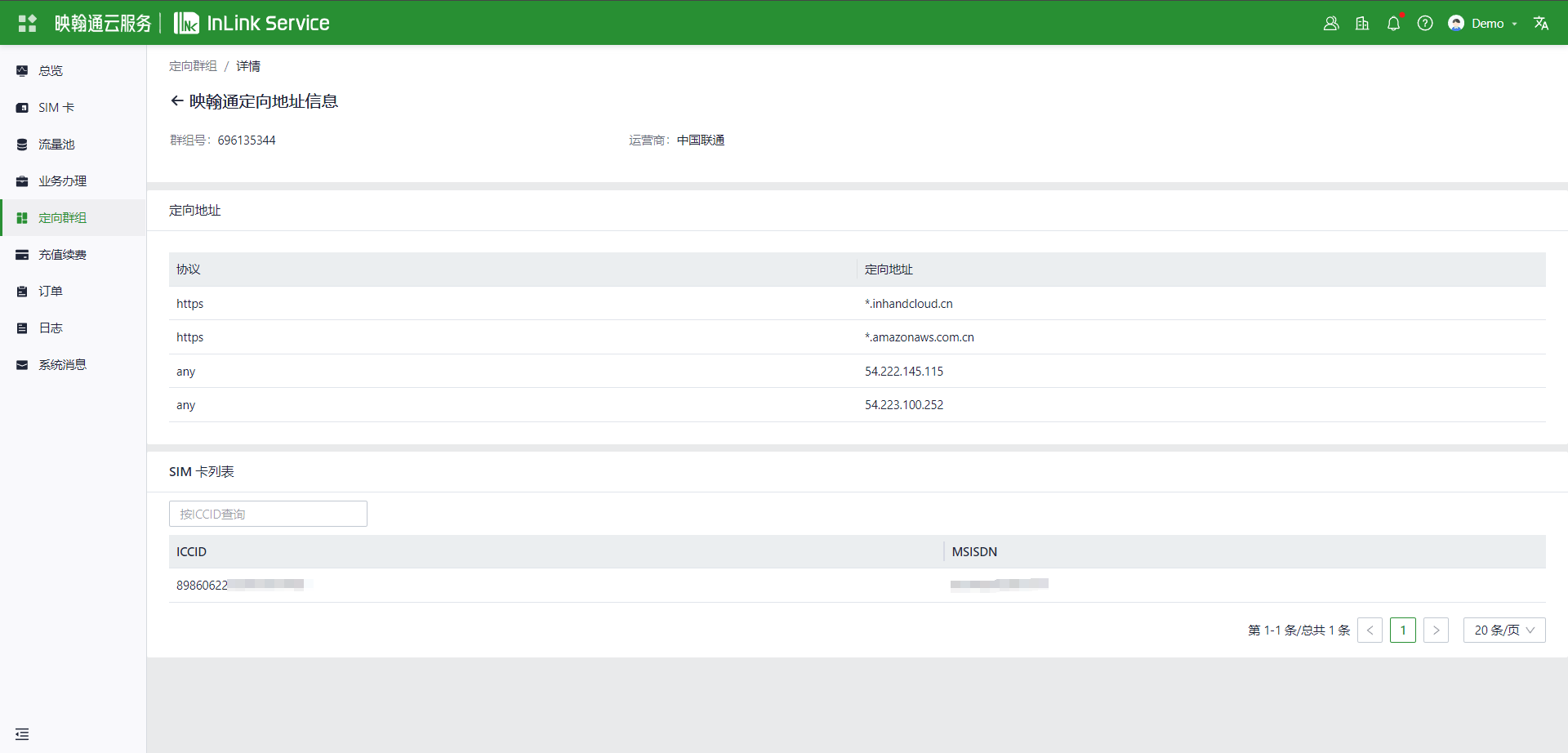The image size is (1568, 753).
Task: Go to previous page arrow
Action: [1370, 630]
